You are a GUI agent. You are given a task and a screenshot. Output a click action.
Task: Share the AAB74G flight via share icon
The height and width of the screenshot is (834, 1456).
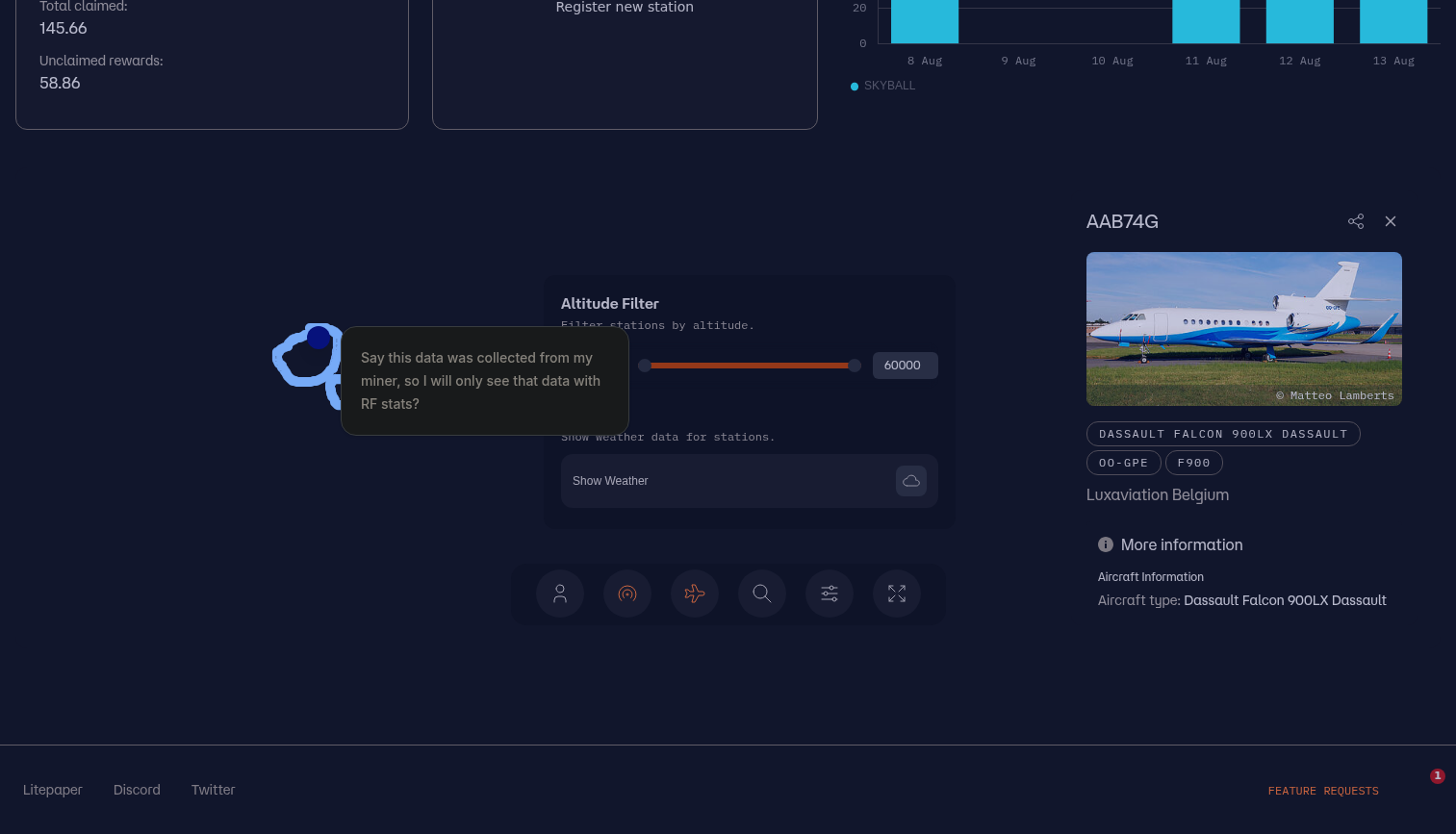(x=1356, y=221)
